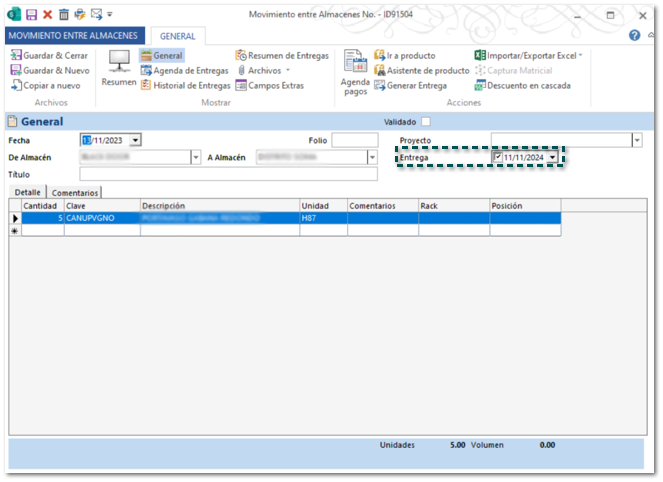This screenshot has width=663, height=482.
Task: Click the Rack column header
Action: 454,206
